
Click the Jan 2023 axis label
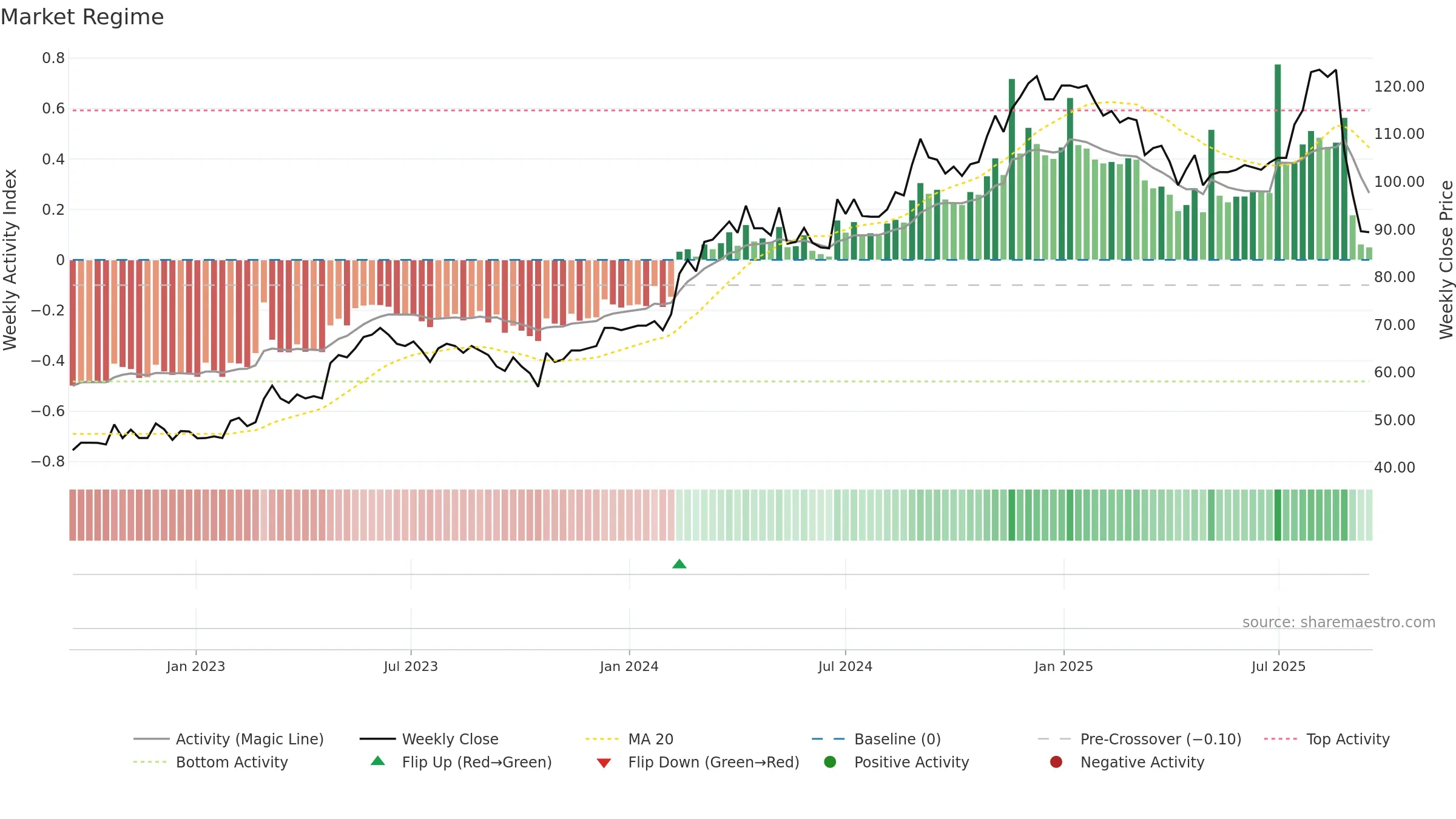pos(196,666)
